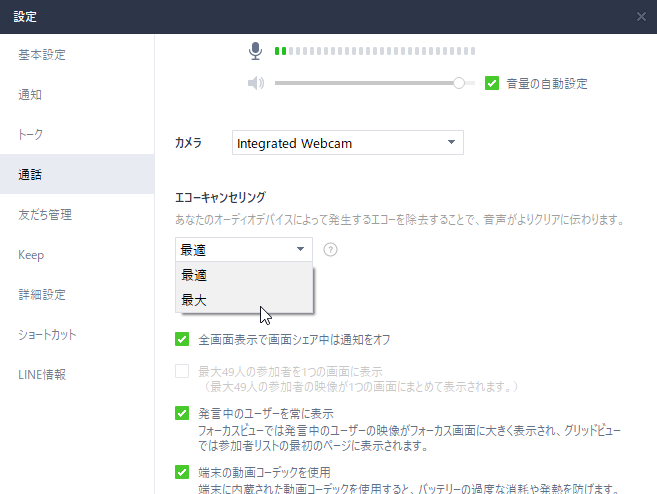The image size is (657, 494).
Task: Select the 通話 settings tab
Action: click(x=77, y=174)
